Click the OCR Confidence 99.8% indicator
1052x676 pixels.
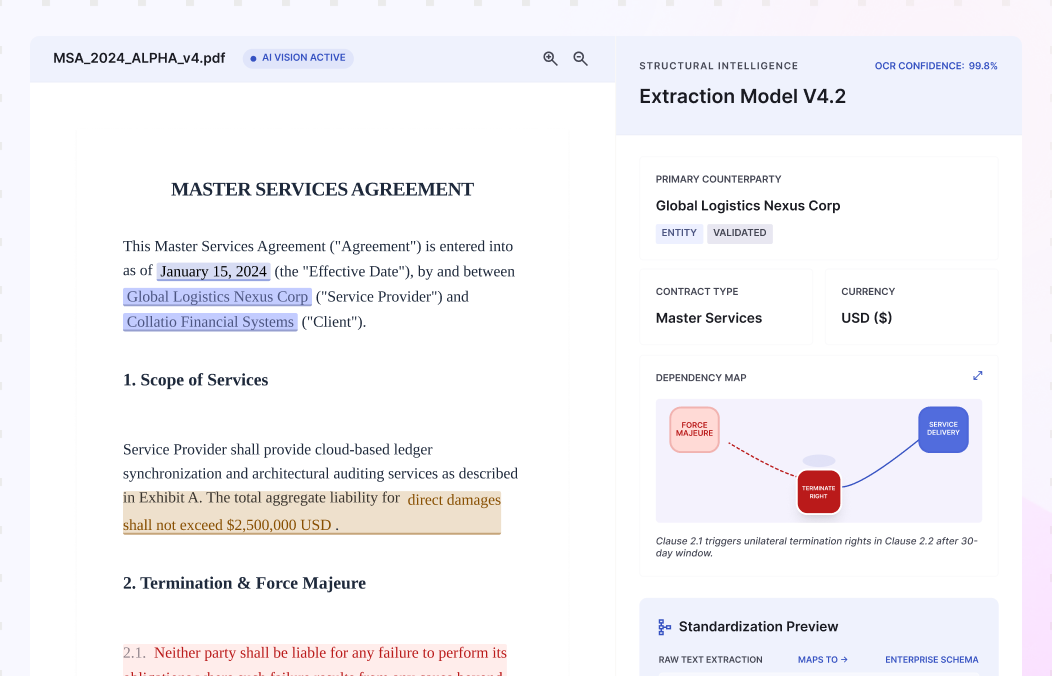(x=936, y=66)
